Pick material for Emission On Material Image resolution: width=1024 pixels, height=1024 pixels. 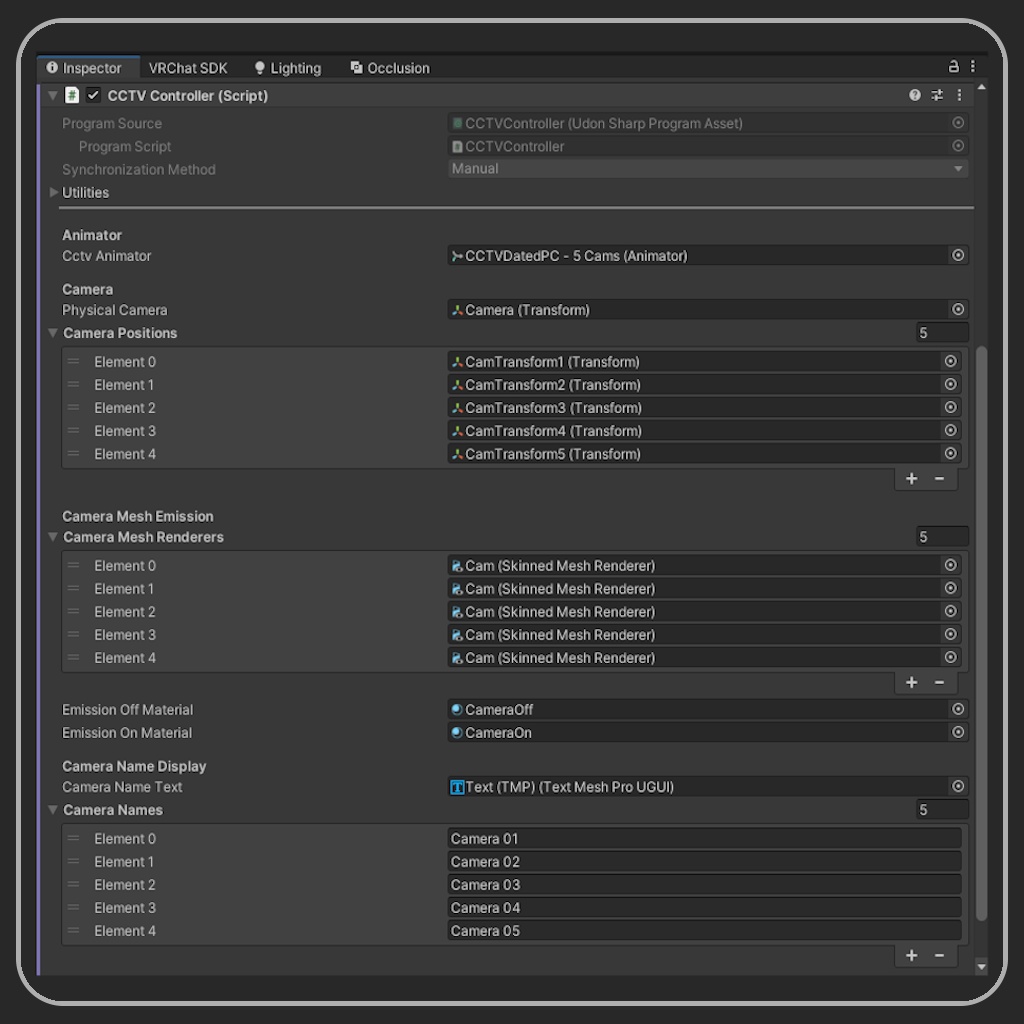point(958,733)
